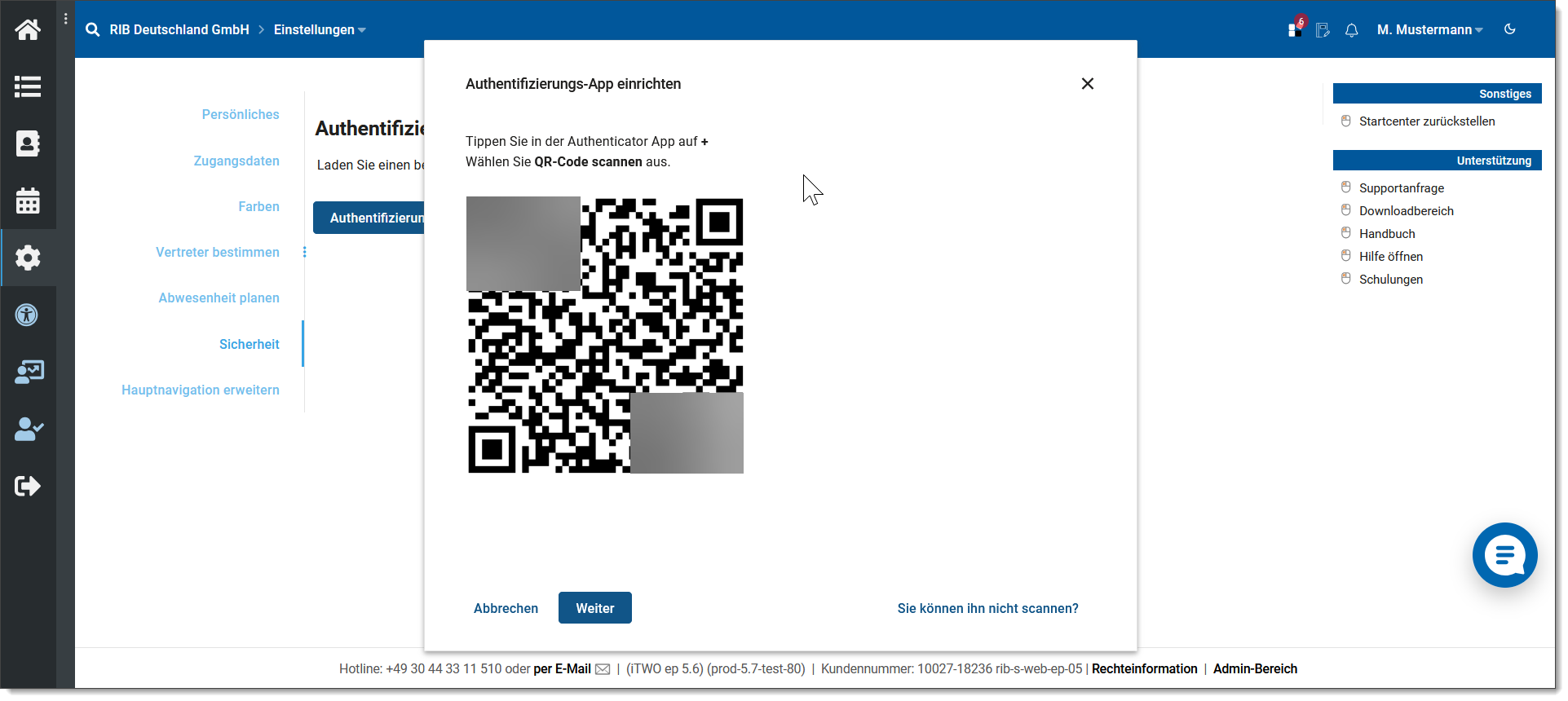Open the M. Mustermann user menu
1568x701 pixels.
(x=1429, y=30)
